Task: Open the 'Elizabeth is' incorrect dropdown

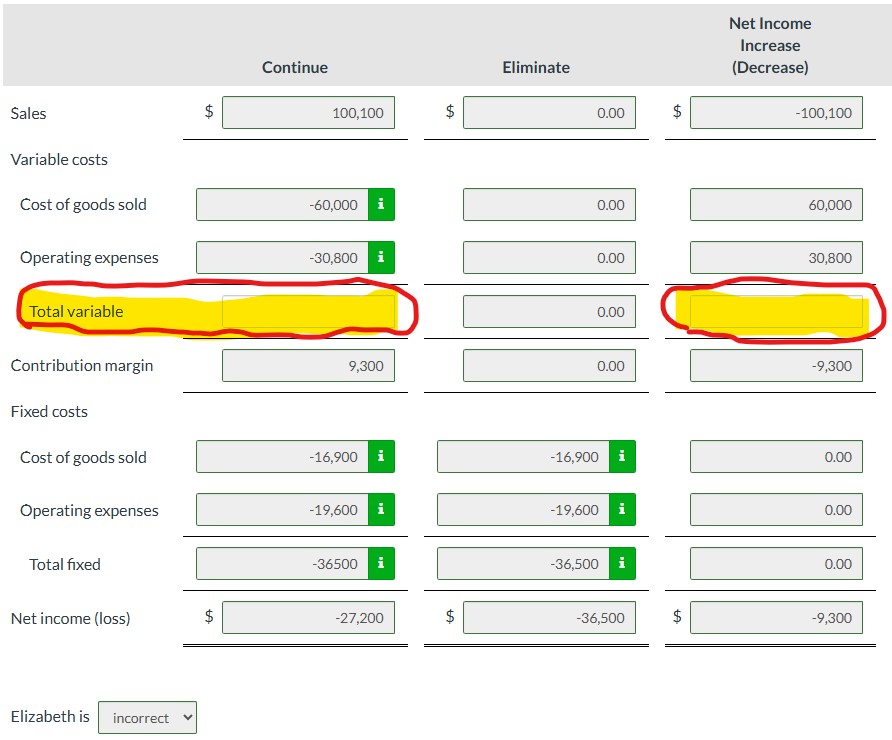Action: (147, 718)
